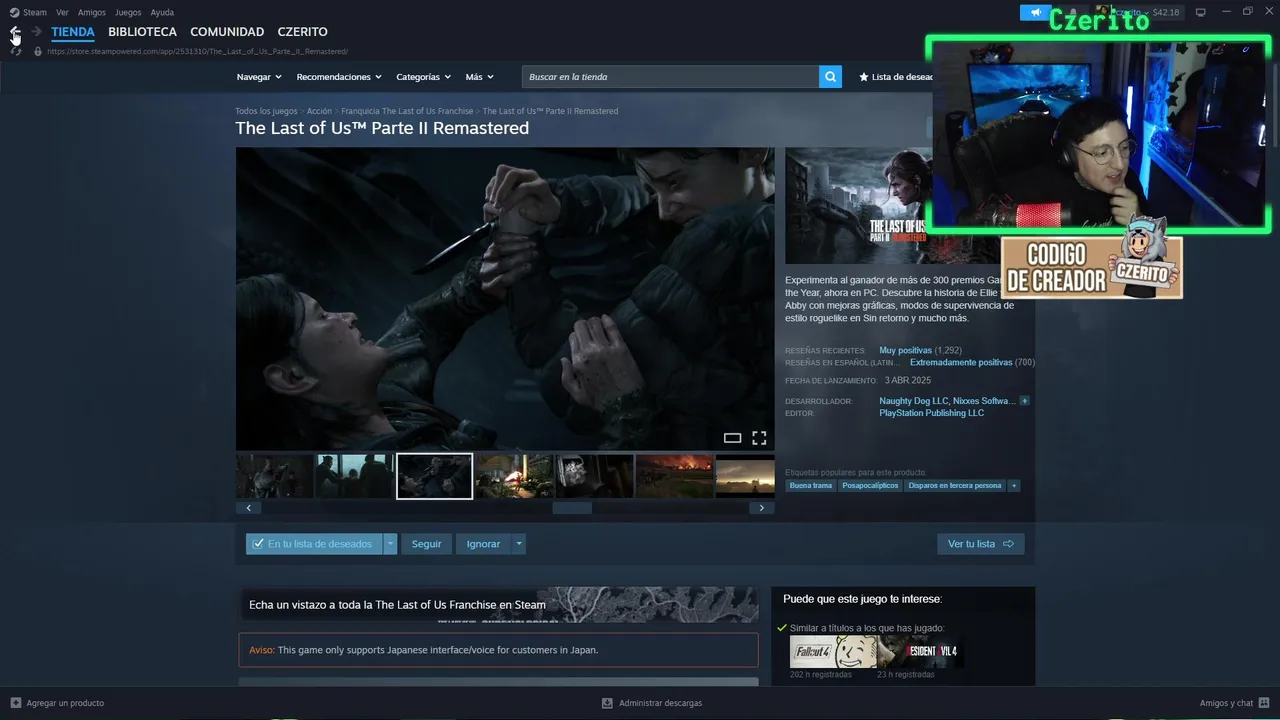Viewport: 1280px width, 720px height.
Task: Click the star icon by Lista de deseados
Action: 864,77
